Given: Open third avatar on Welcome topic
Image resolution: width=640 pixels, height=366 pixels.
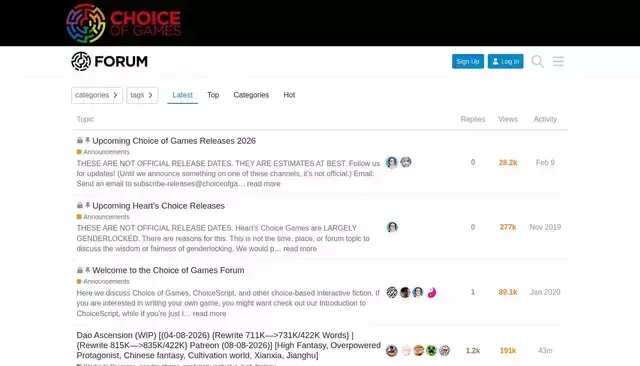Looking at the screenshot, I should pos(418,292).
